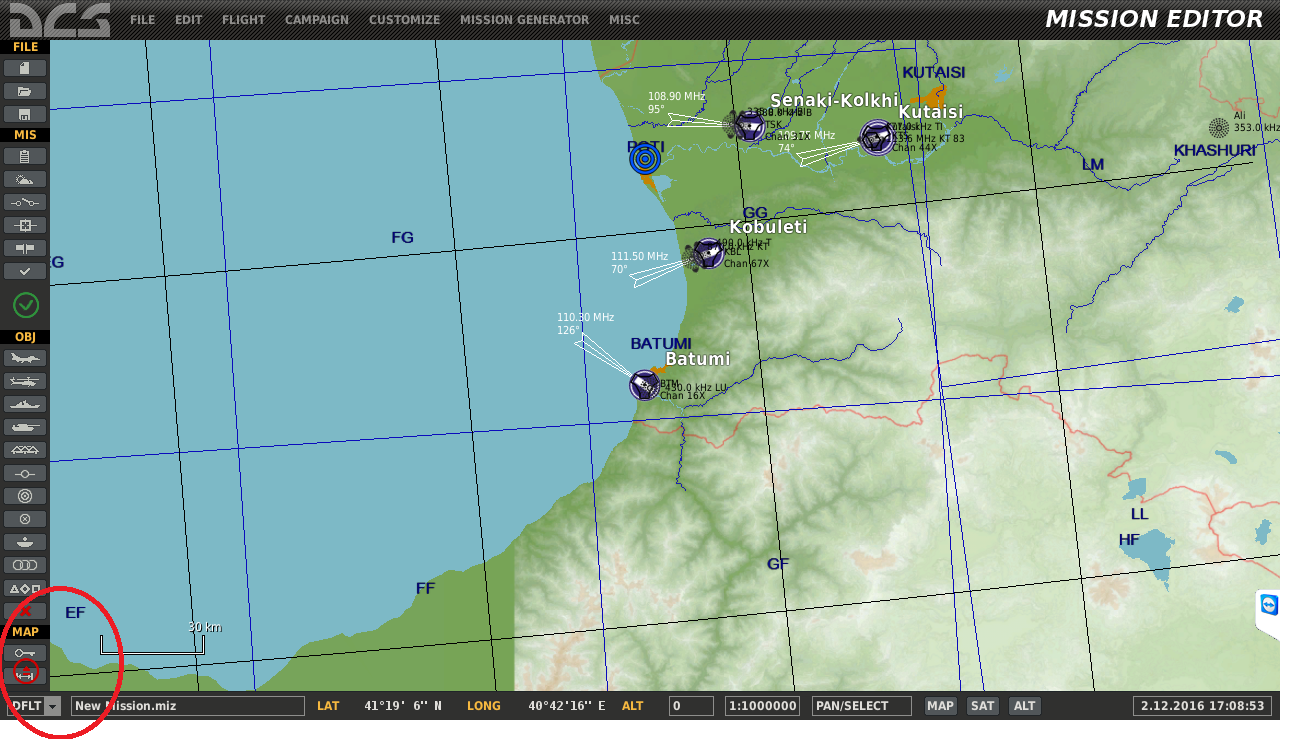
Task: Select the dome-shaped OBJ tool
Action: click(25, 542)
